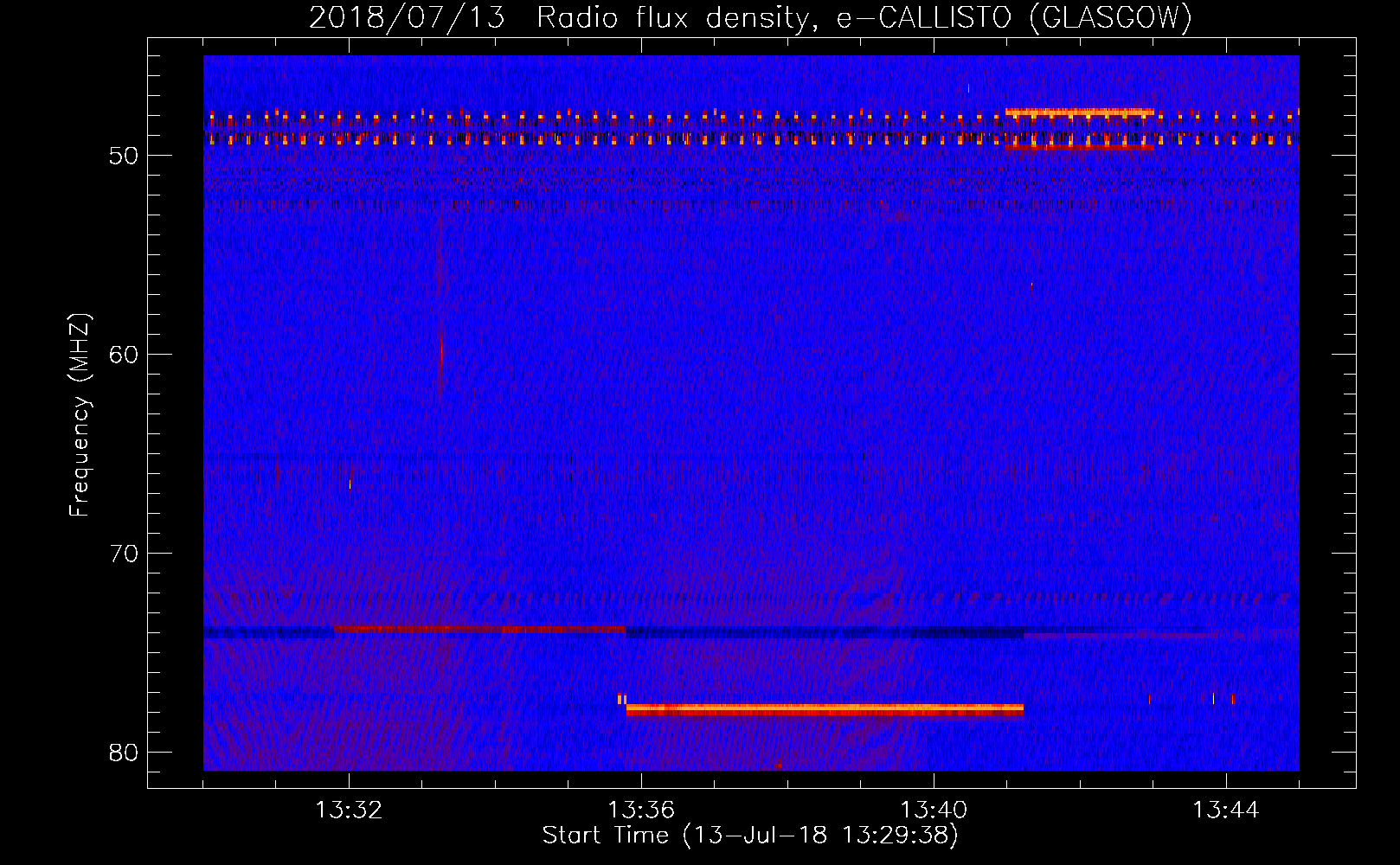Click the Frequency (MHZ) axis title
Screen dimensions: 1400x865
pyautogui.click(x=80, y=415)
